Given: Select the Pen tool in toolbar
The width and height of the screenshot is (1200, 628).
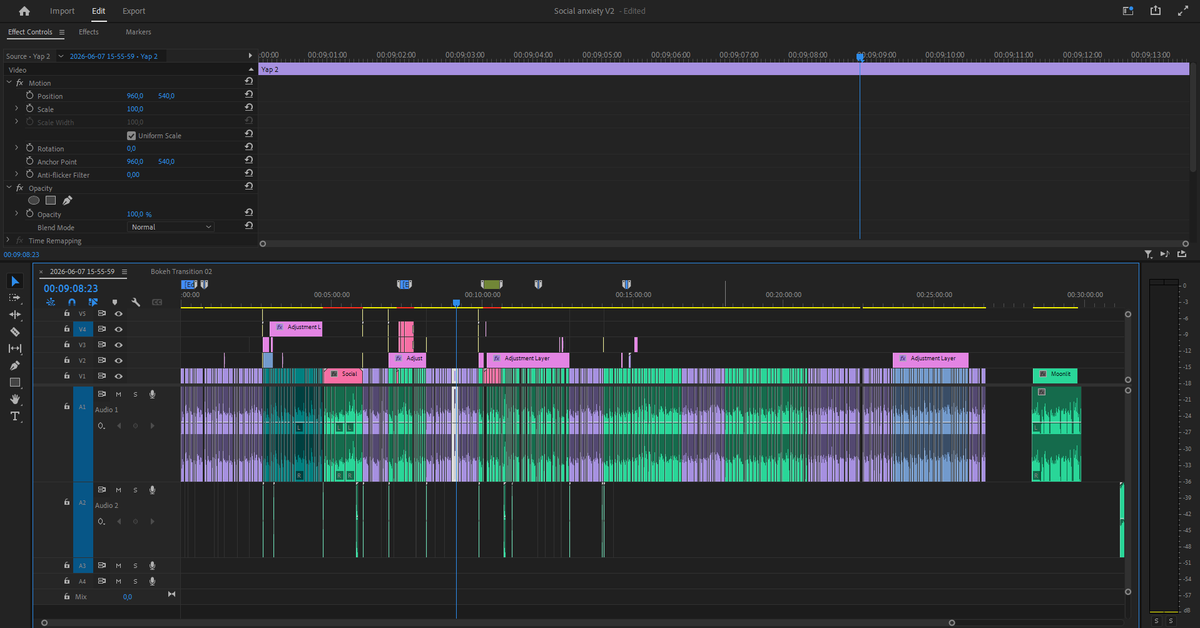Looking at the screenshot, I should [15, 365].
